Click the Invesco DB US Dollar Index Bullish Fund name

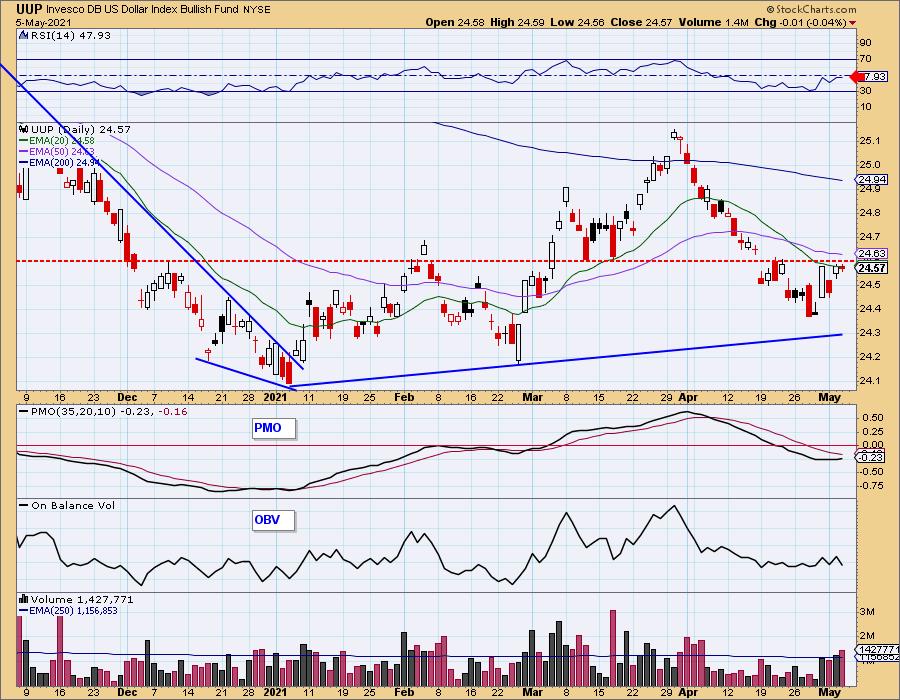[x=143, y=9]
